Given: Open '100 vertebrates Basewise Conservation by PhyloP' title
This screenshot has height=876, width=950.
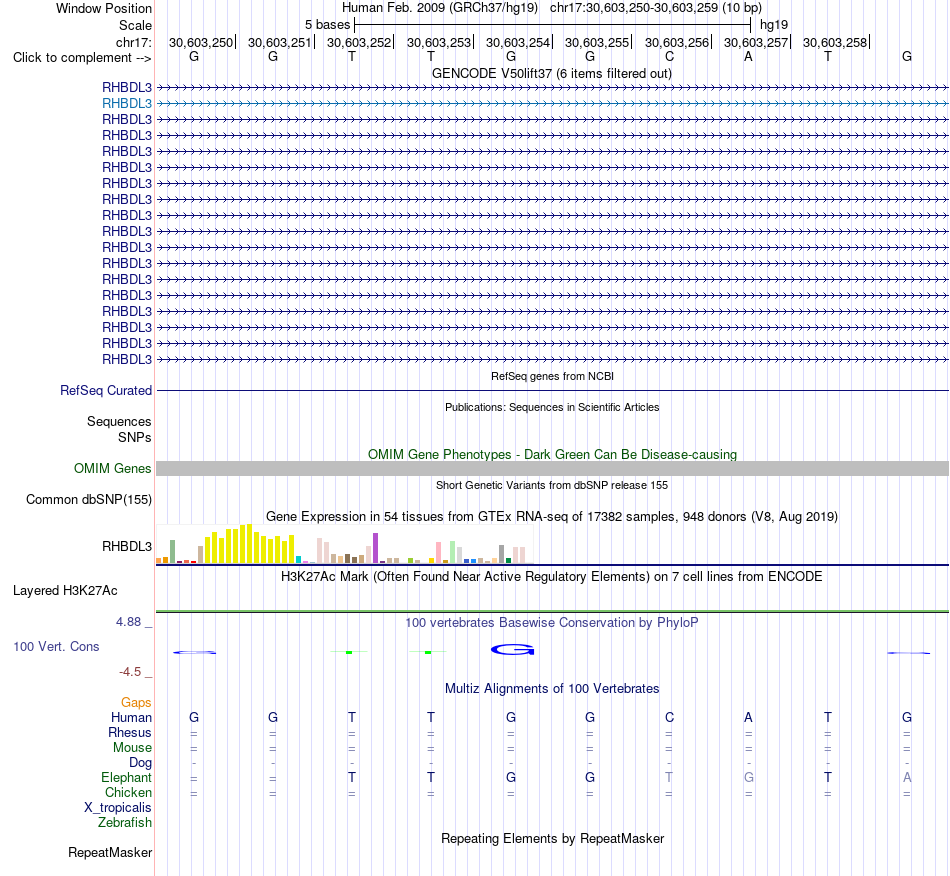Looking at the screenshot, I should click(552, 622).
